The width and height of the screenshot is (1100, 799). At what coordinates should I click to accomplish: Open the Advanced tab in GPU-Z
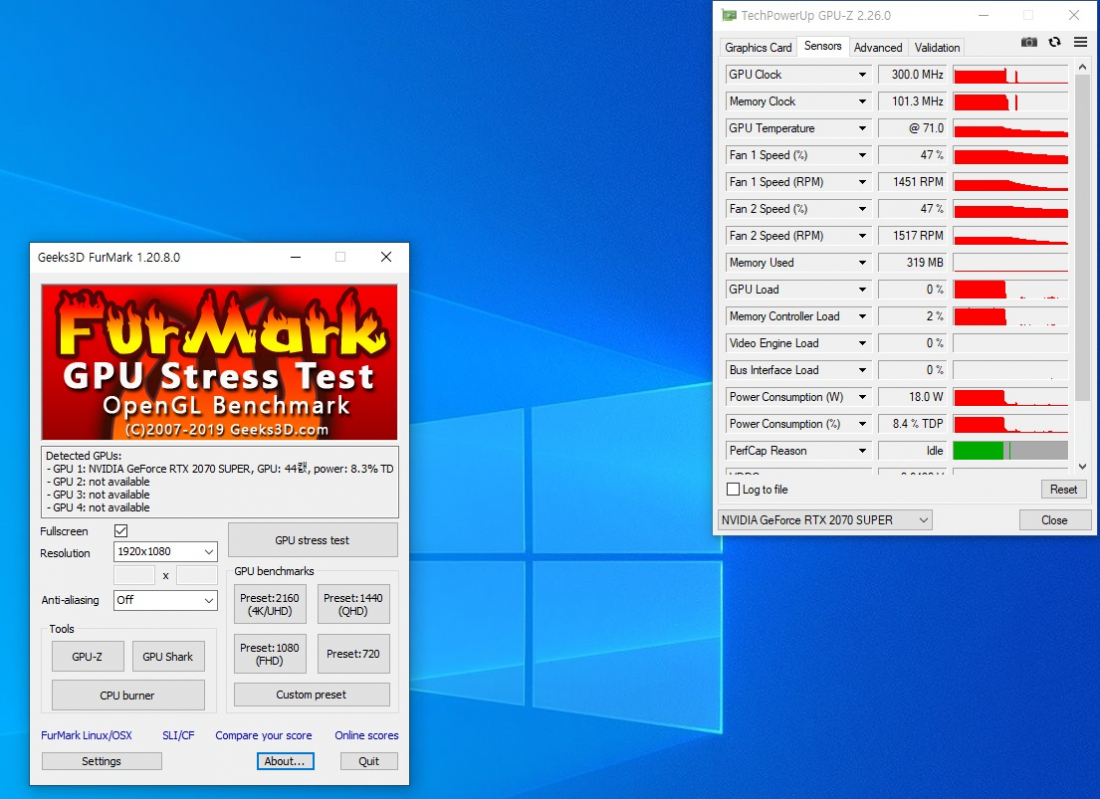tap(878, 47)
